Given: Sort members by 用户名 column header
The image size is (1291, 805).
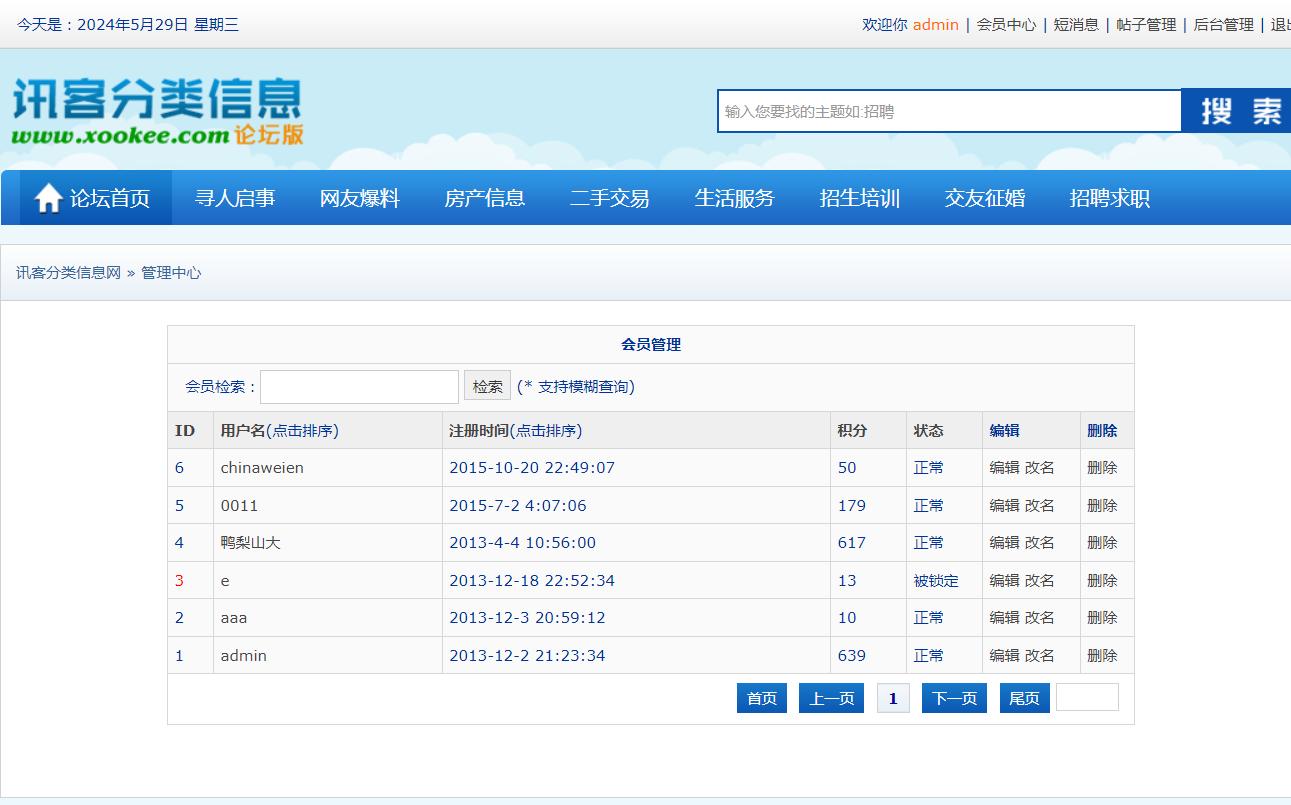Looking at the screenshot, I should click(x=280, y=431).
